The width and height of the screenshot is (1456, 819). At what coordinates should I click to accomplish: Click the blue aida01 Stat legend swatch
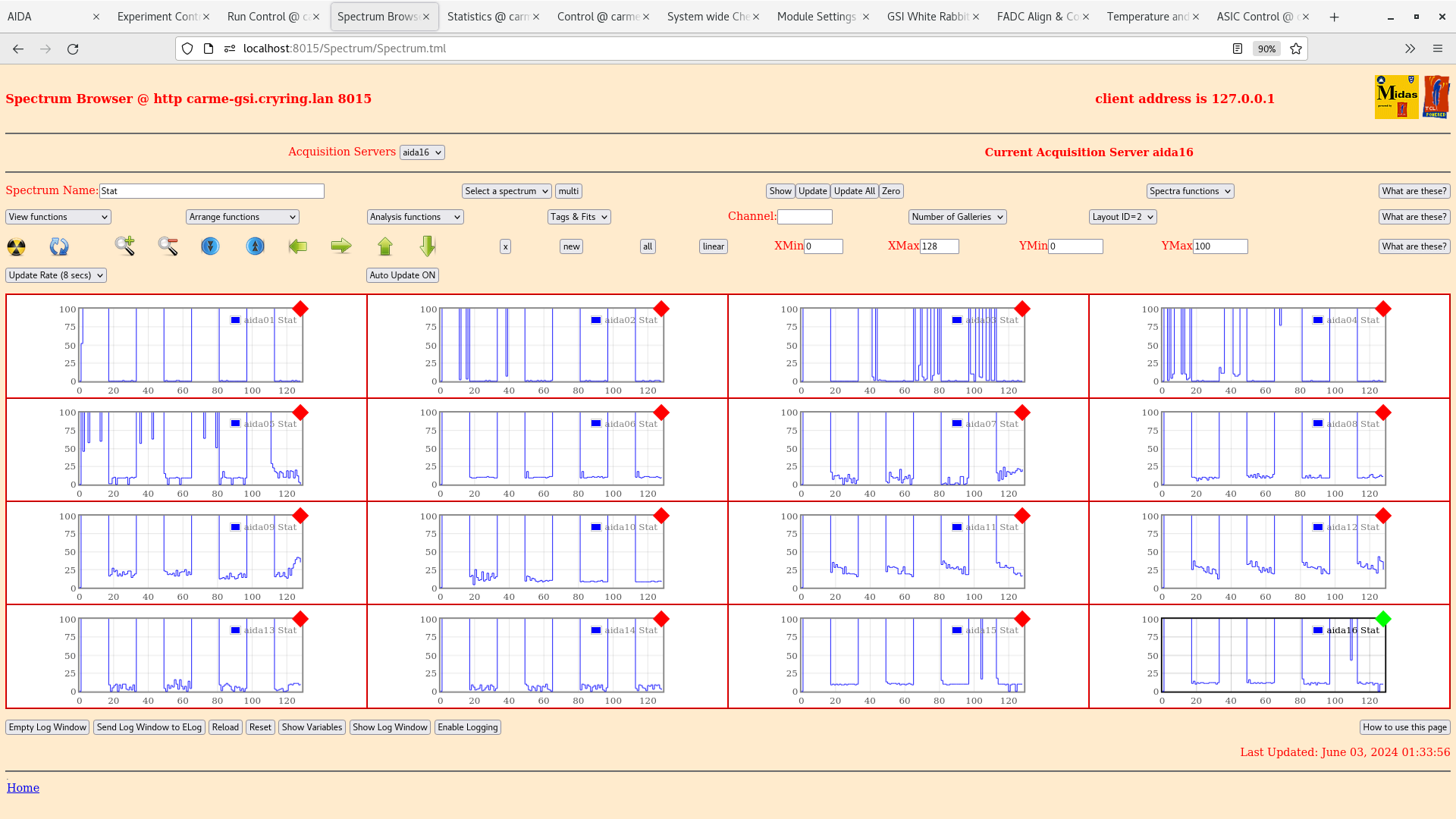coord(236,320)
